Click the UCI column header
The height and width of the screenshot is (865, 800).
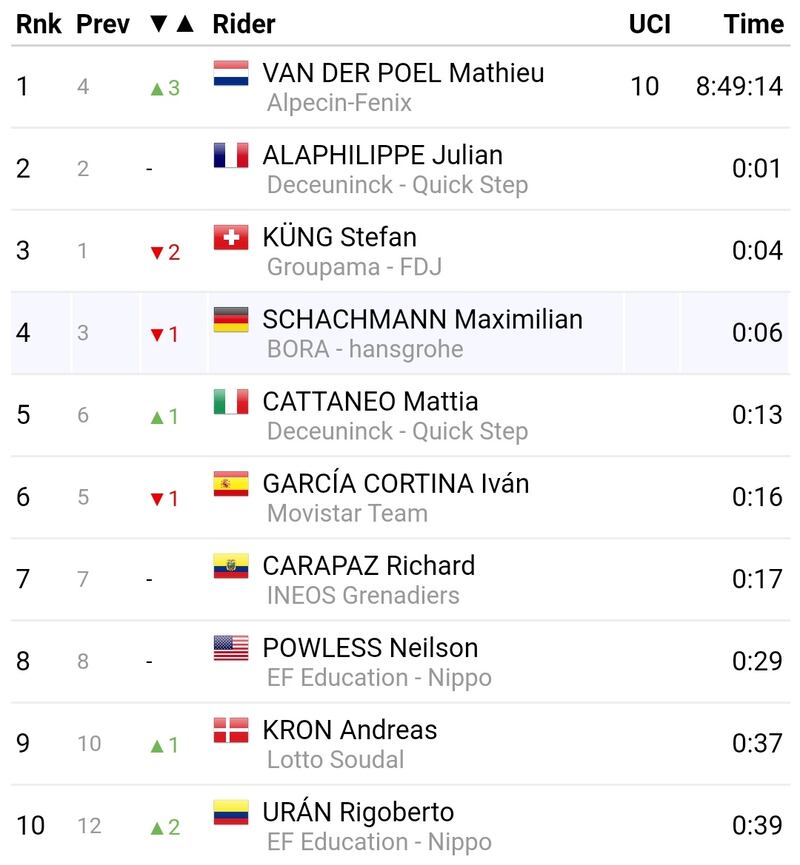coord(650,24)
